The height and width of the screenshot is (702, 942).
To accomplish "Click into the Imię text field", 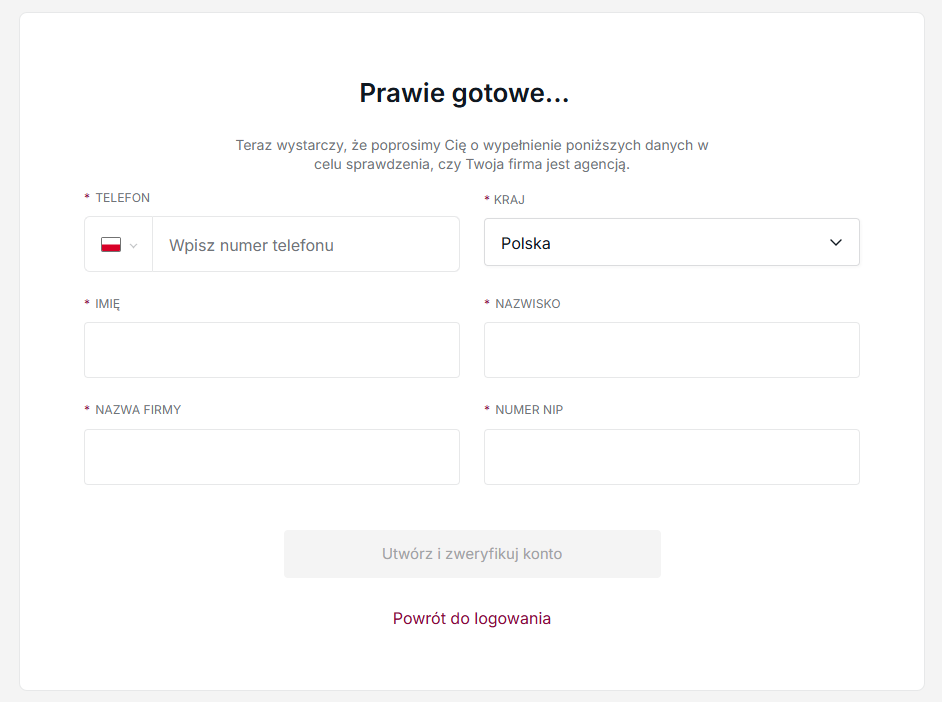I will tap(272, 350).
